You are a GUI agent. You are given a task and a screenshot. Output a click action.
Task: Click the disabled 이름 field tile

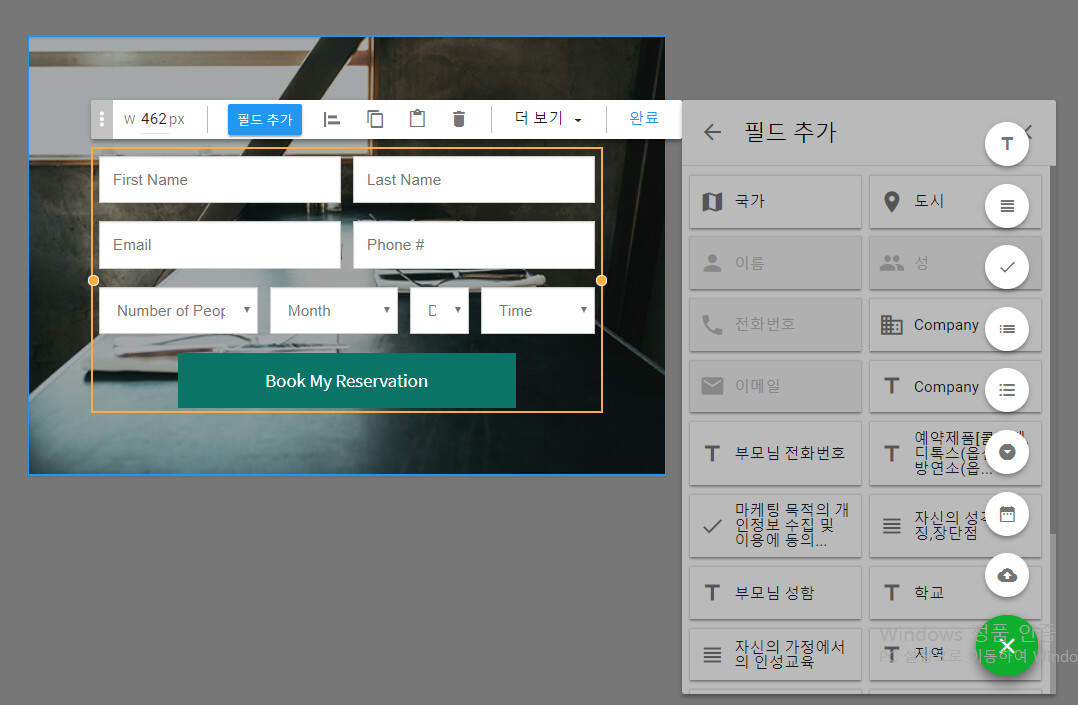[x=775, y=263]
